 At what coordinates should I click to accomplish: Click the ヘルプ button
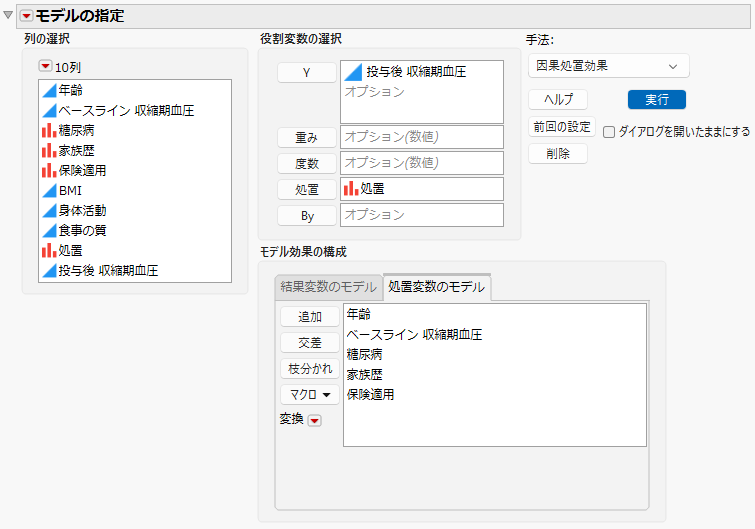coord(558,100)
